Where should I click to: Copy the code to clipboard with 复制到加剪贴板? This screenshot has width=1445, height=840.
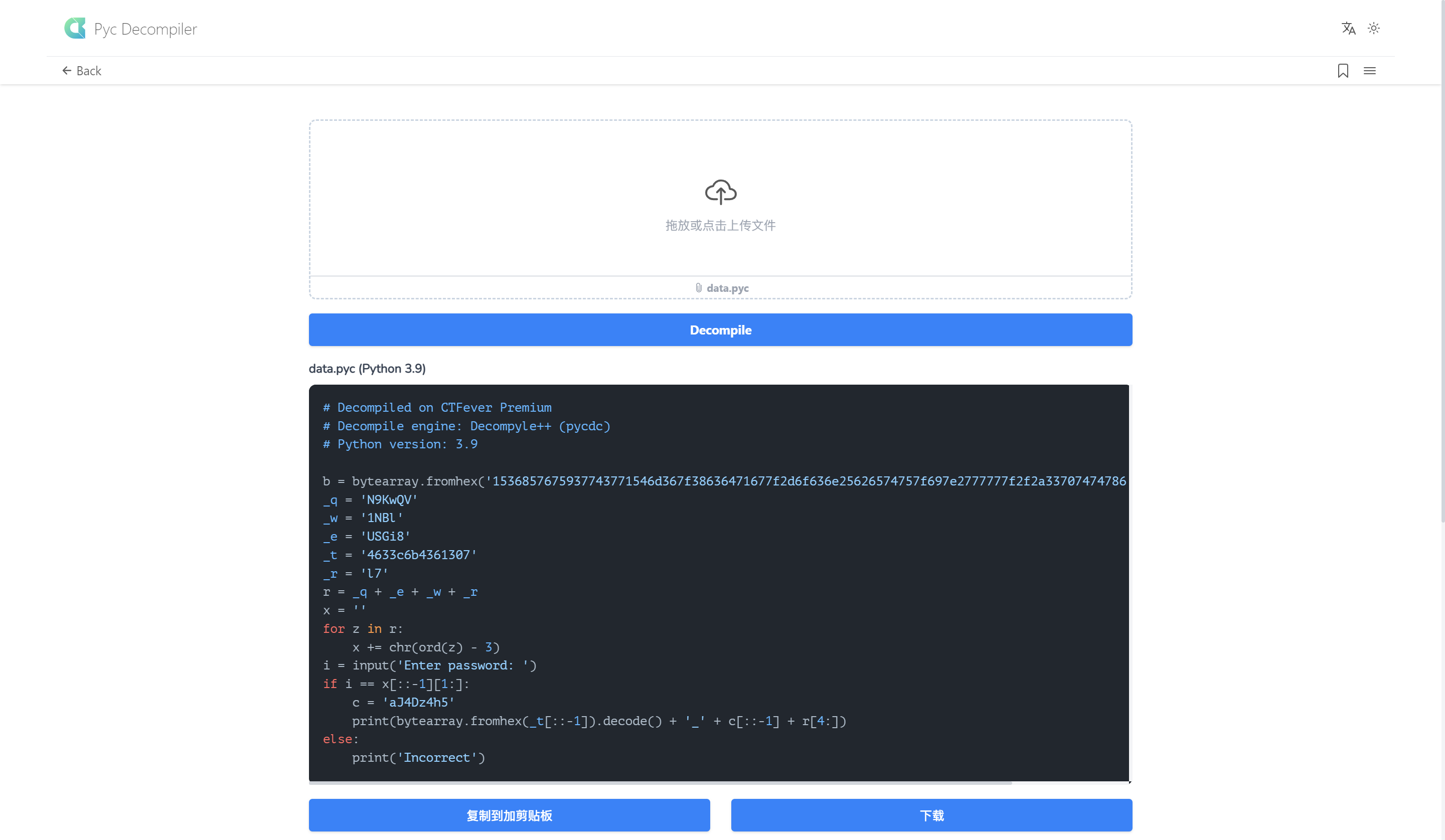point(509,815)
